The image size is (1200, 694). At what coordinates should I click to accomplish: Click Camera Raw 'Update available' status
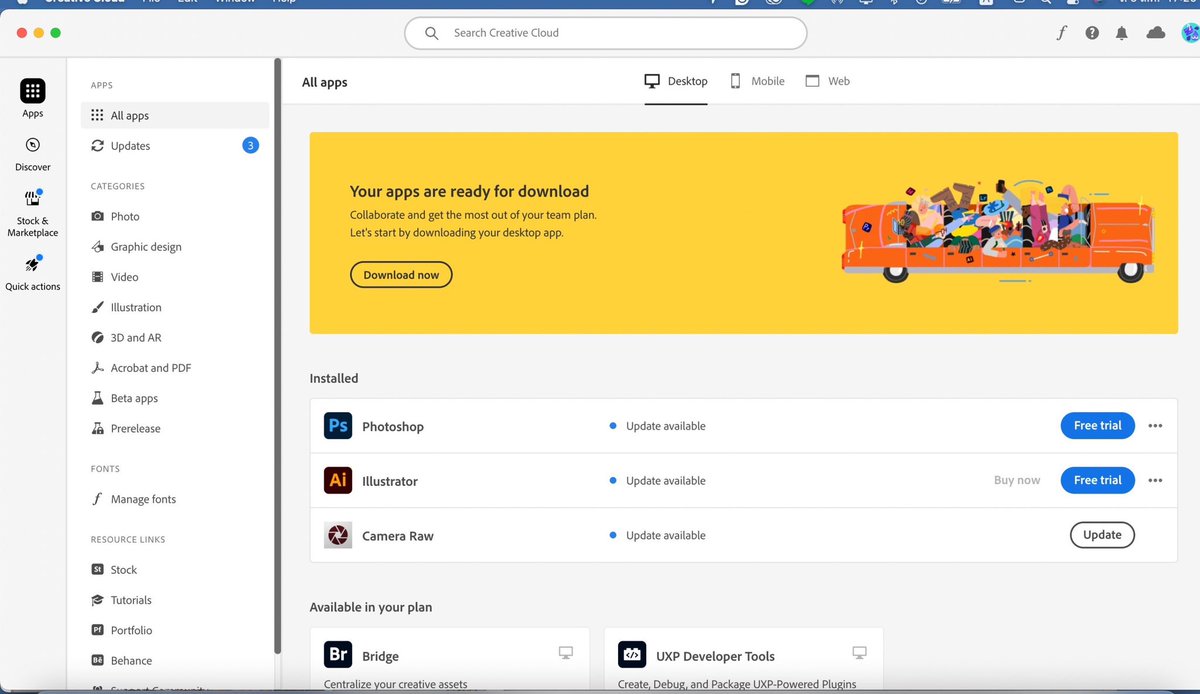click(x=657, y=536)
